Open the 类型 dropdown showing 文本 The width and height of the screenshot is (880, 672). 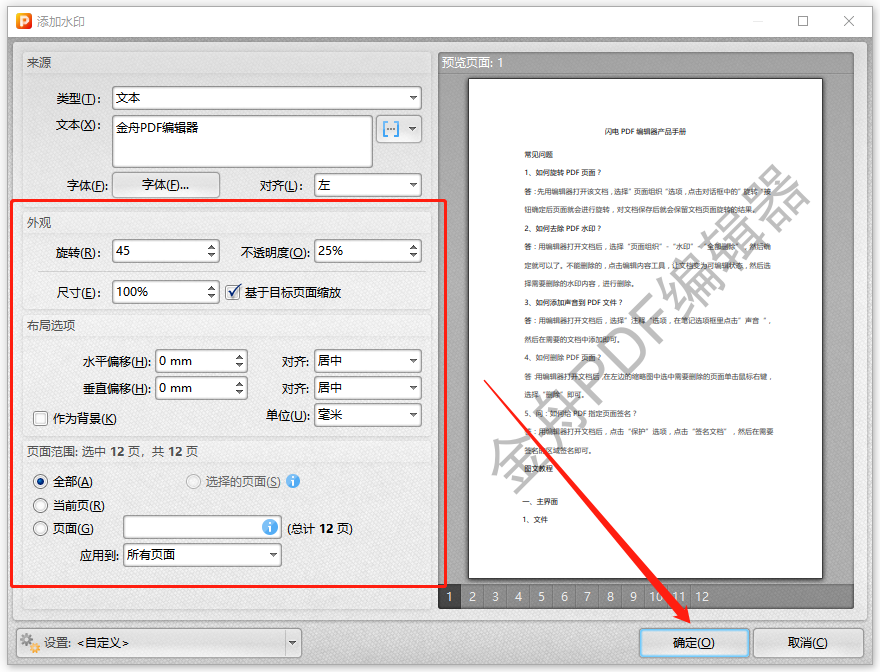click(x=267, y=98)
